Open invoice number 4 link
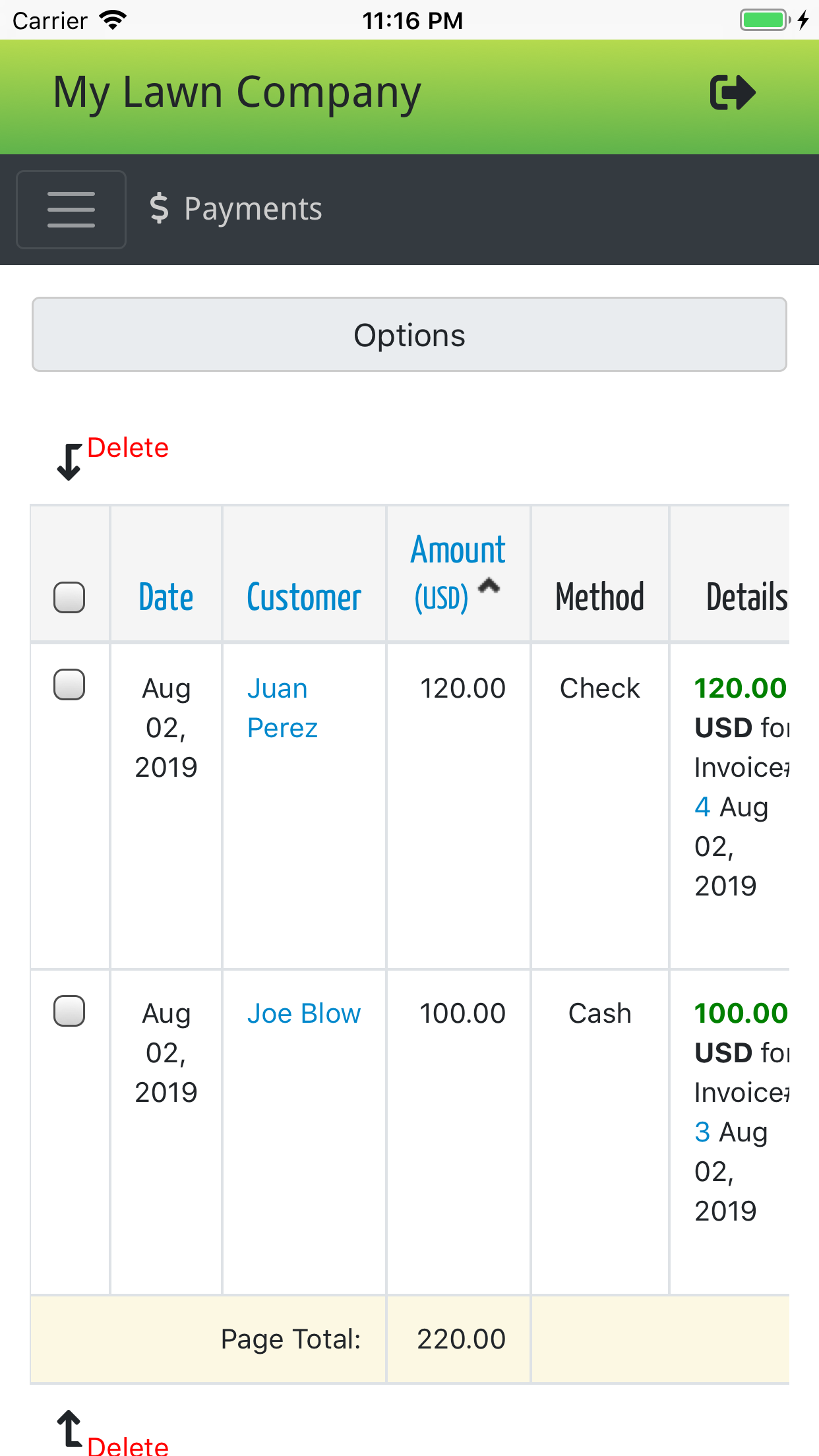This screenshot has width=819, height=1456. tap(702, 806)
